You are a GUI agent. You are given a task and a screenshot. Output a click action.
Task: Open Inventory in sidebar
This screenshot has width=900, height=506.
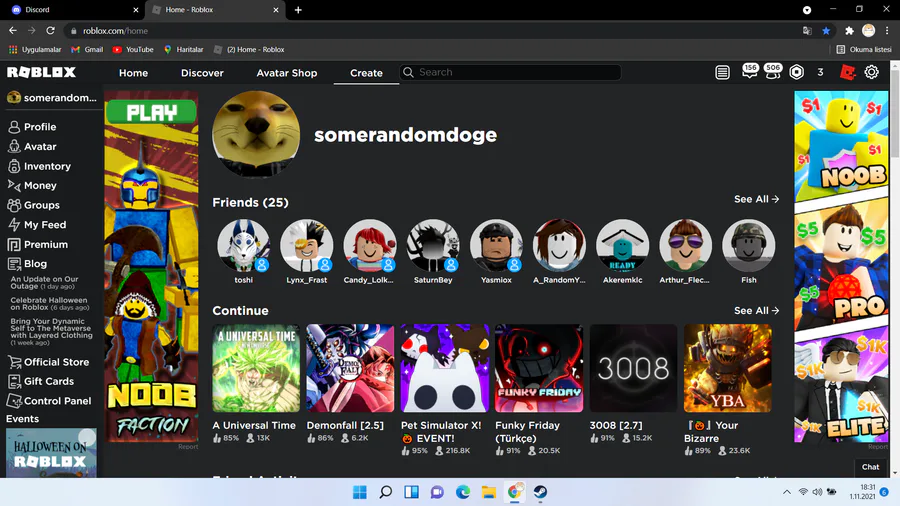(39, 166)
